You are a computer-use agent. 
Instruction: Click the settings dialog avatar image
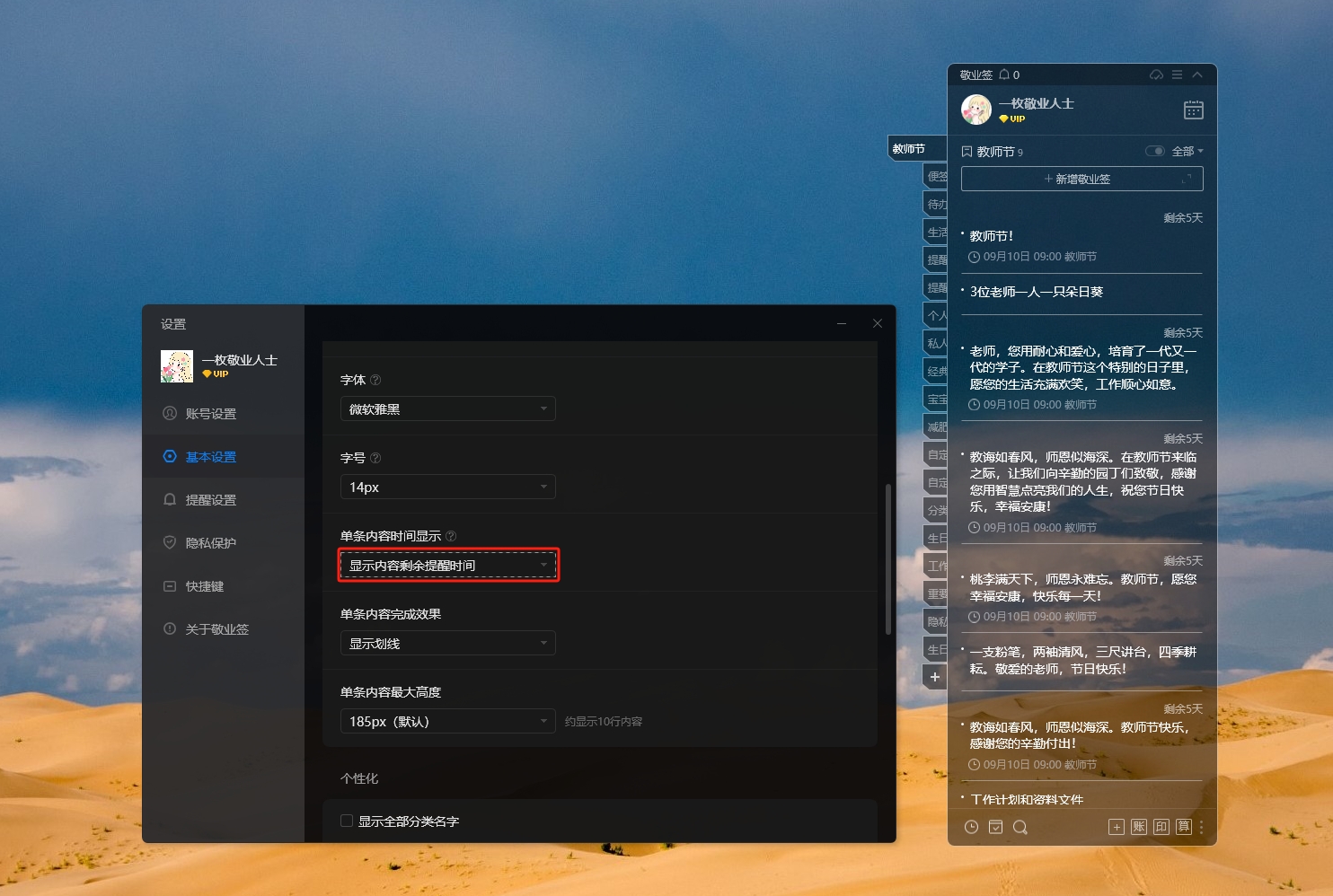click(x=177, y=366)
